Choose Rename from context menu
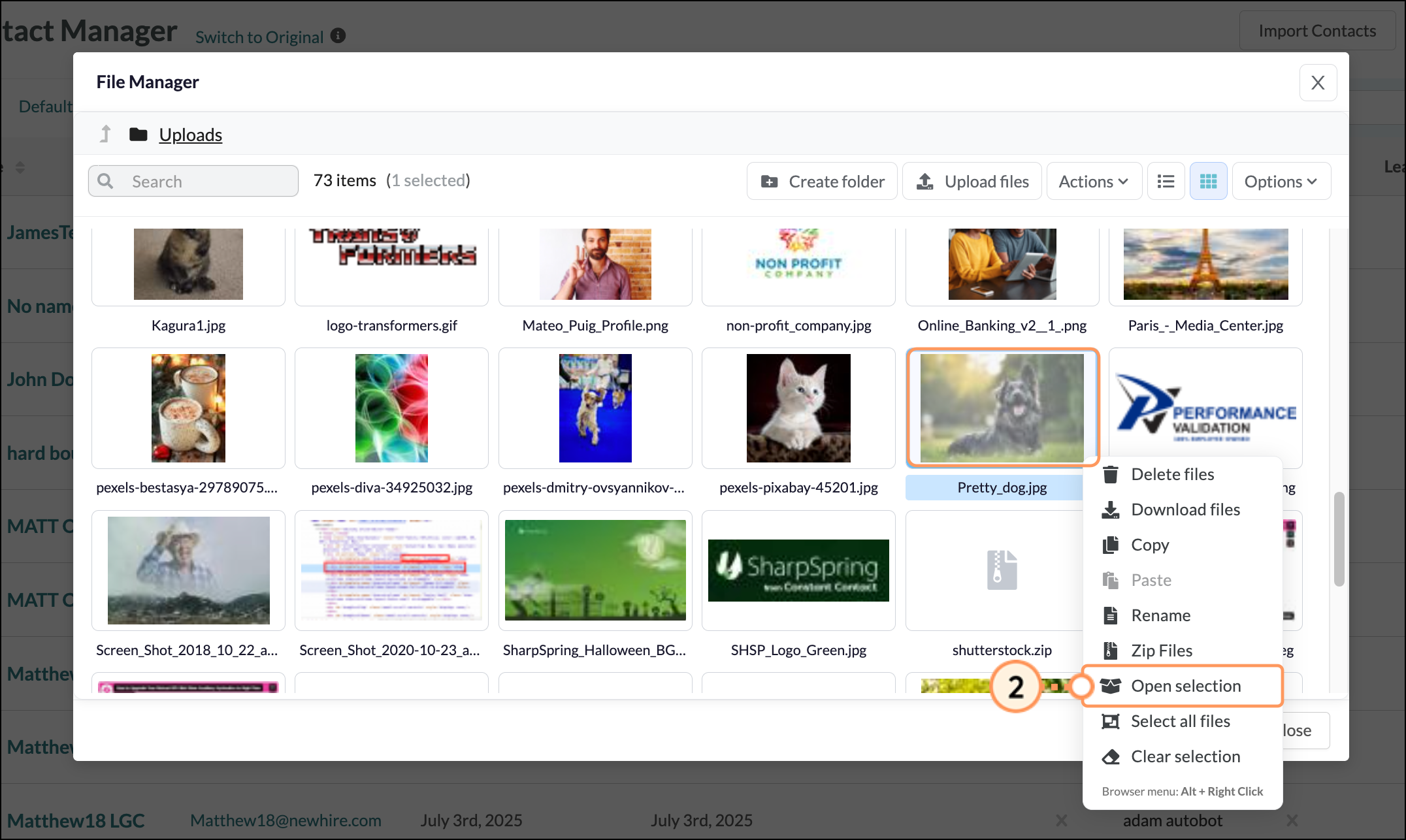 pos(1183,615)
